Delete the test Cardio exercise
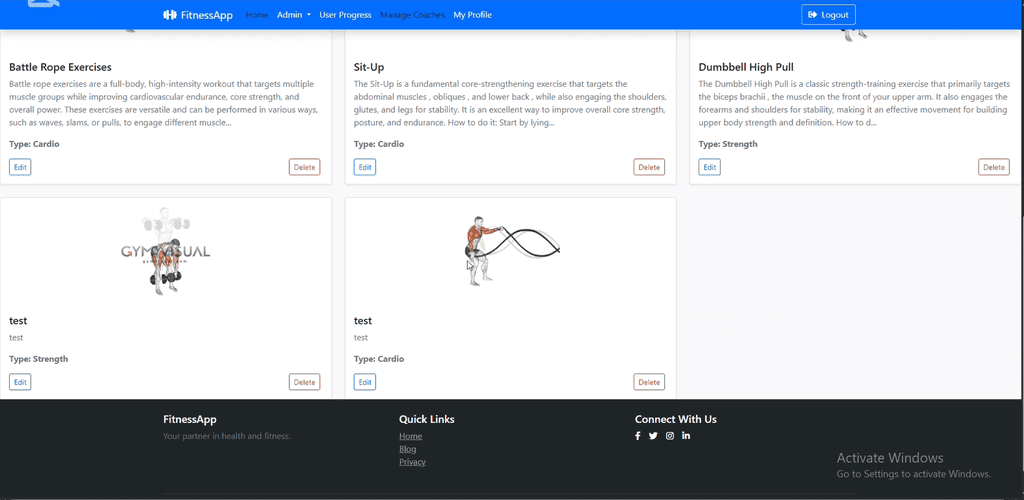Image resolution: width=1024 pixels, height=500 pixels. [x=649, y=382]
